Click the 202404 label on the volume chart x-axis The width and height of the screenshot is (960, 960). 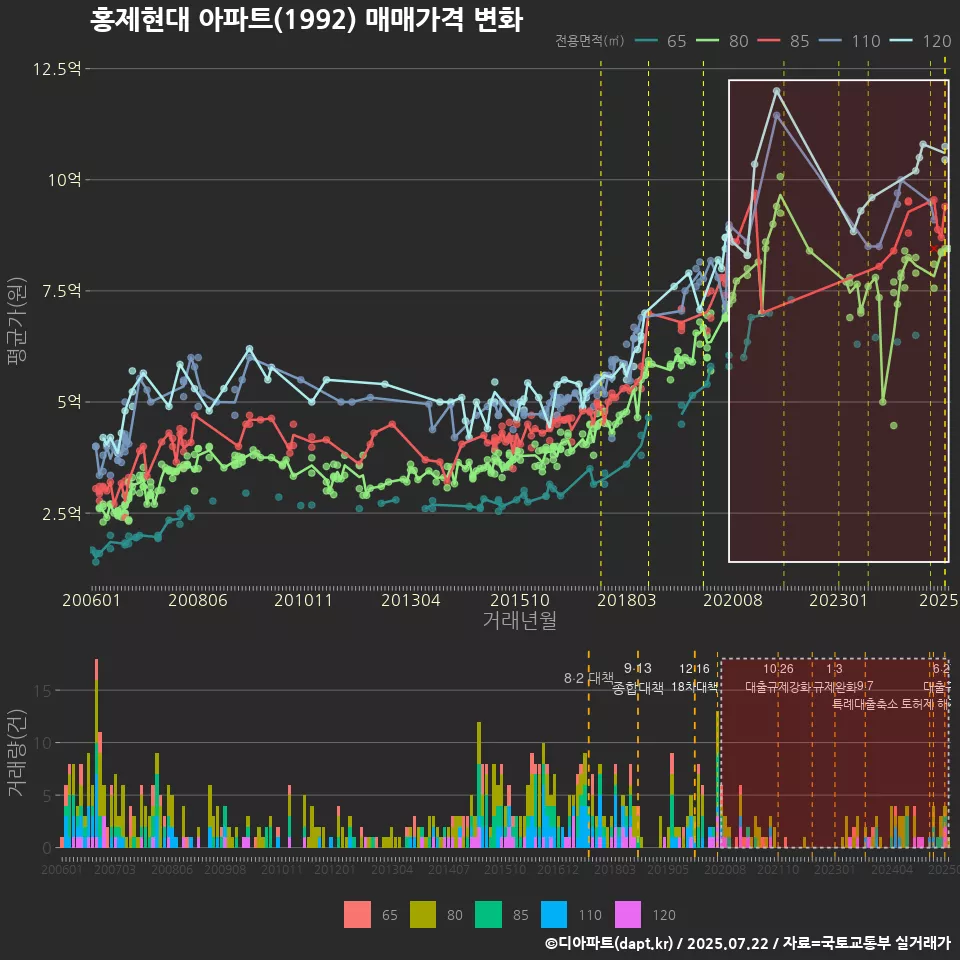pyautogui.click(x=892, y=869)
